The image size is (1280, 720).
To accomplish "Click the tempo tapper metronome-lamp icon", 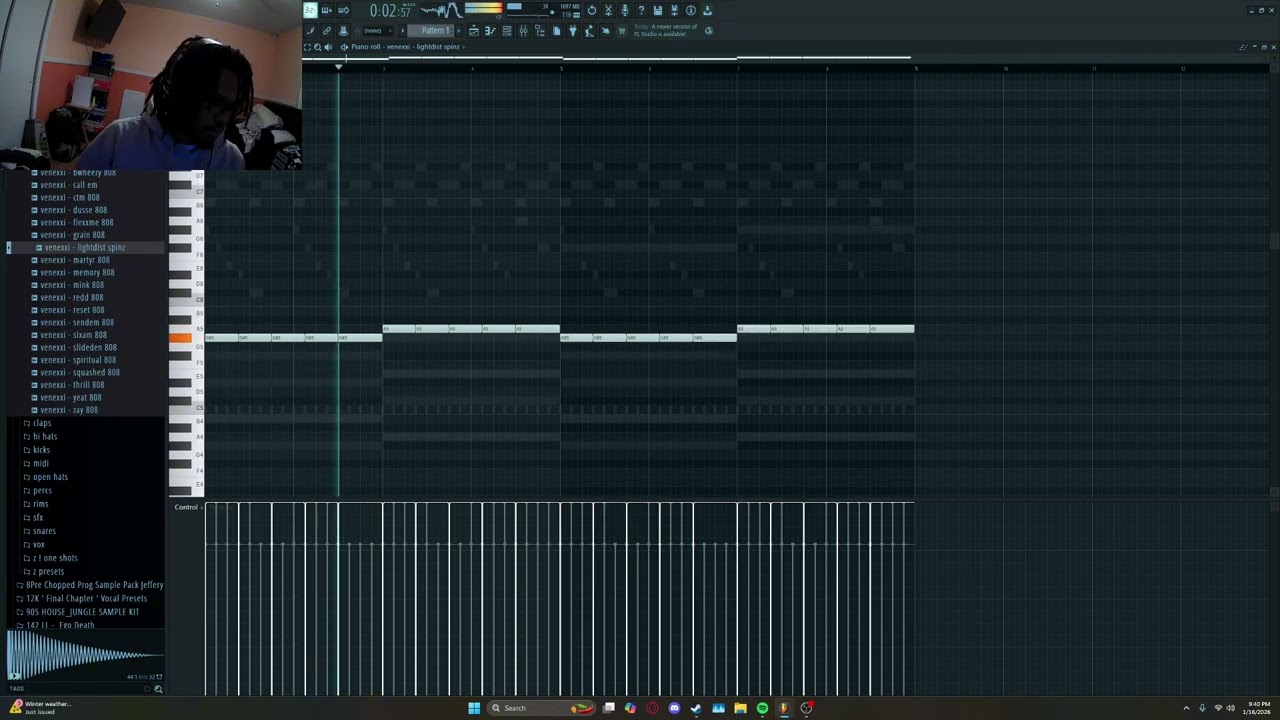I will coord(589,31).
